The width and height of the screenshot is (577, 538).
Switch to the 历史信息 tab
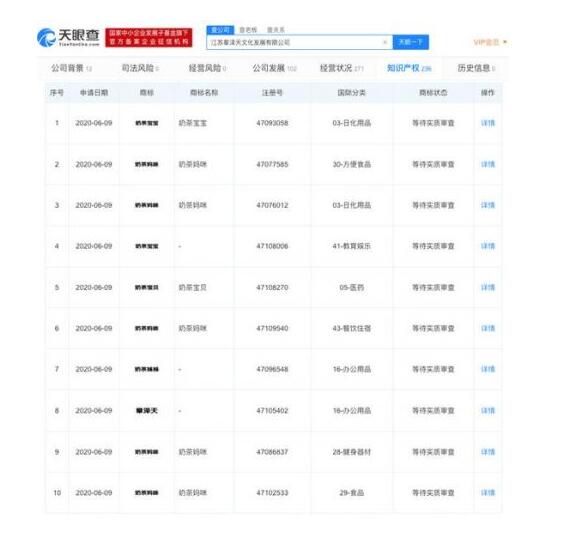click(476, 68)
